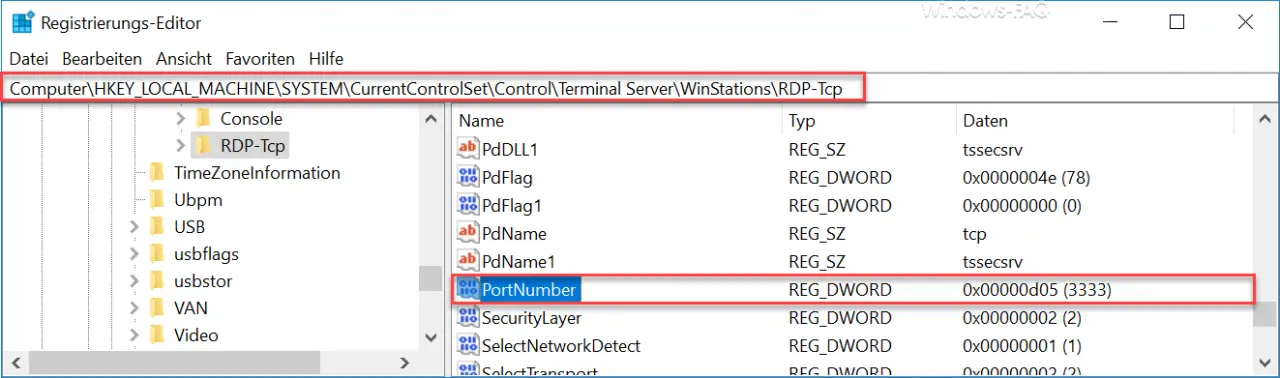Viewport: 1280px width, 378px height.
Task: Click the tree pane scroll up arrow
Action: coord(431,119)
